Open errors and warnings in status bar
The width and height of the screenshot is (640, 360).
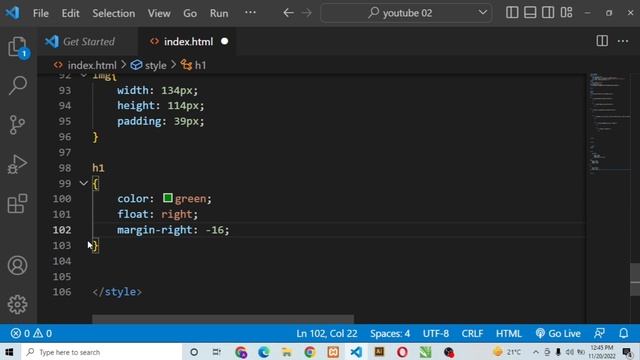point(31,333)
